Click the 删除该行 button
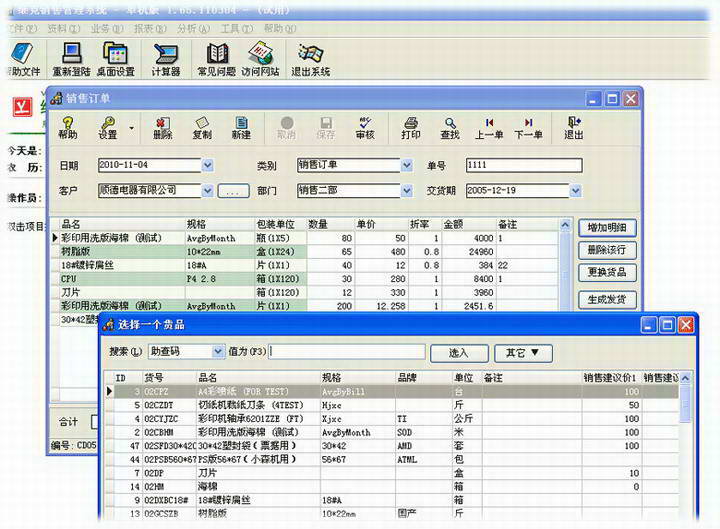720x529 pixels. (607, 250)
